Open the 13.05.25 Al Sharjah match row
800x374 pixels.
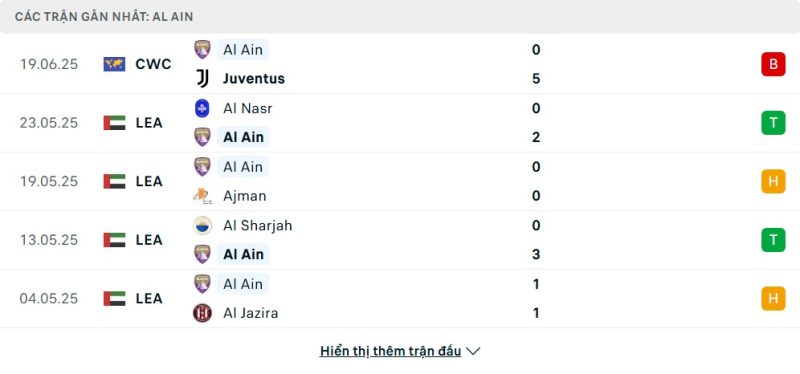coord(400,240)
